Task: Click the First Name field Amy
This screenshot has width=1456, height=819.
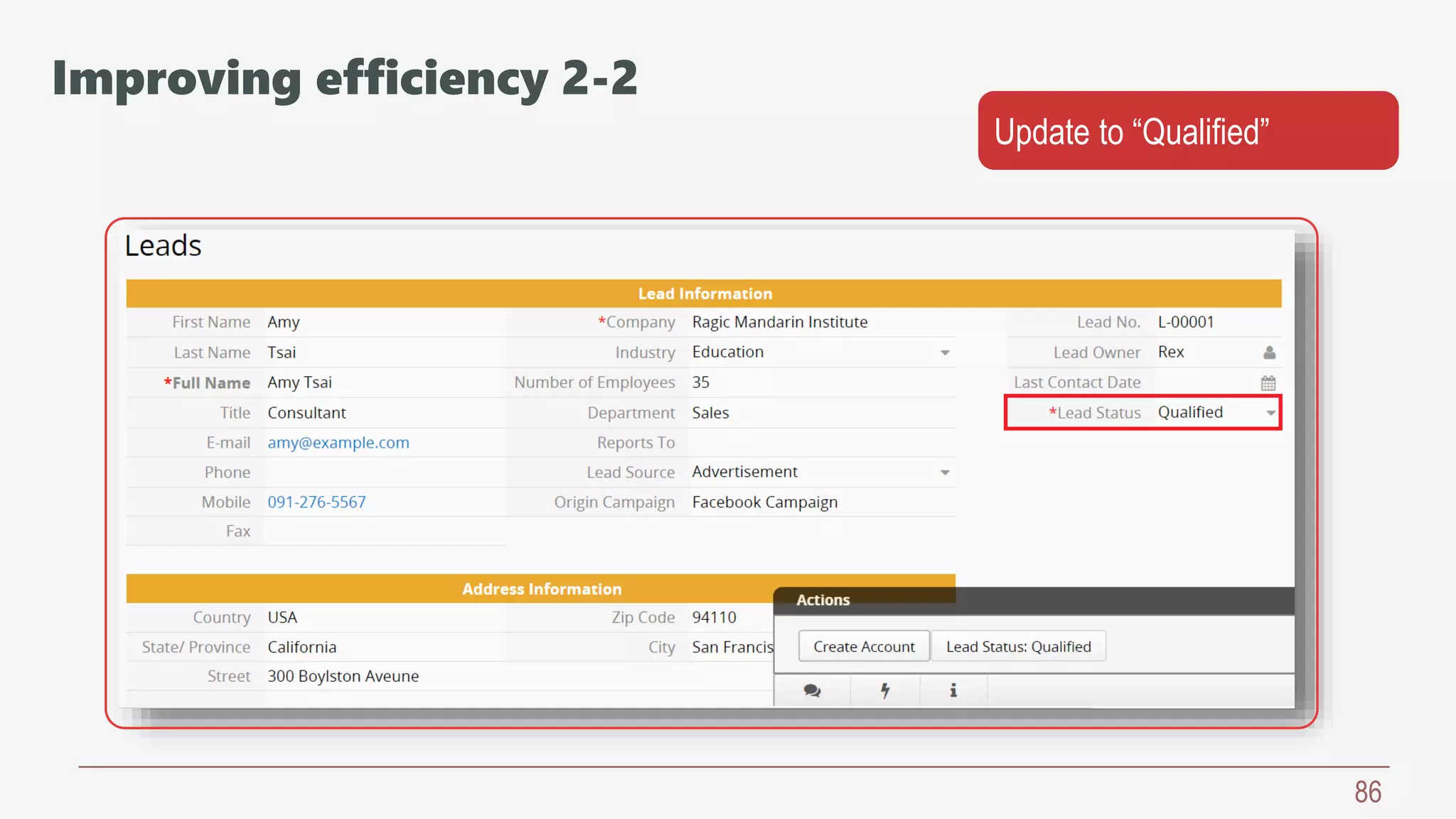Action: (385, 322)
